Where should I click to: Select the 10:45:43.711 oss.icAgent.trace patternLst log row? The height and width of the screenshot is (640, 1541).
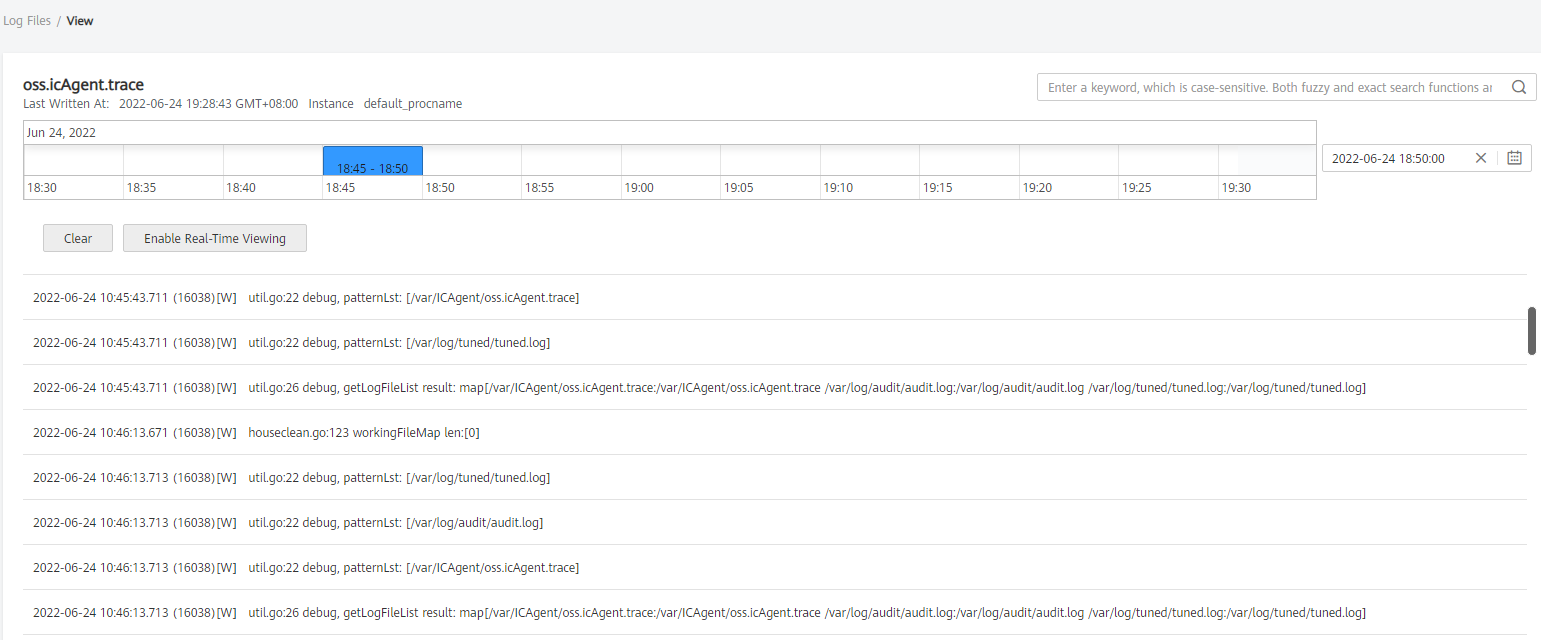click(x=775, y=298)
